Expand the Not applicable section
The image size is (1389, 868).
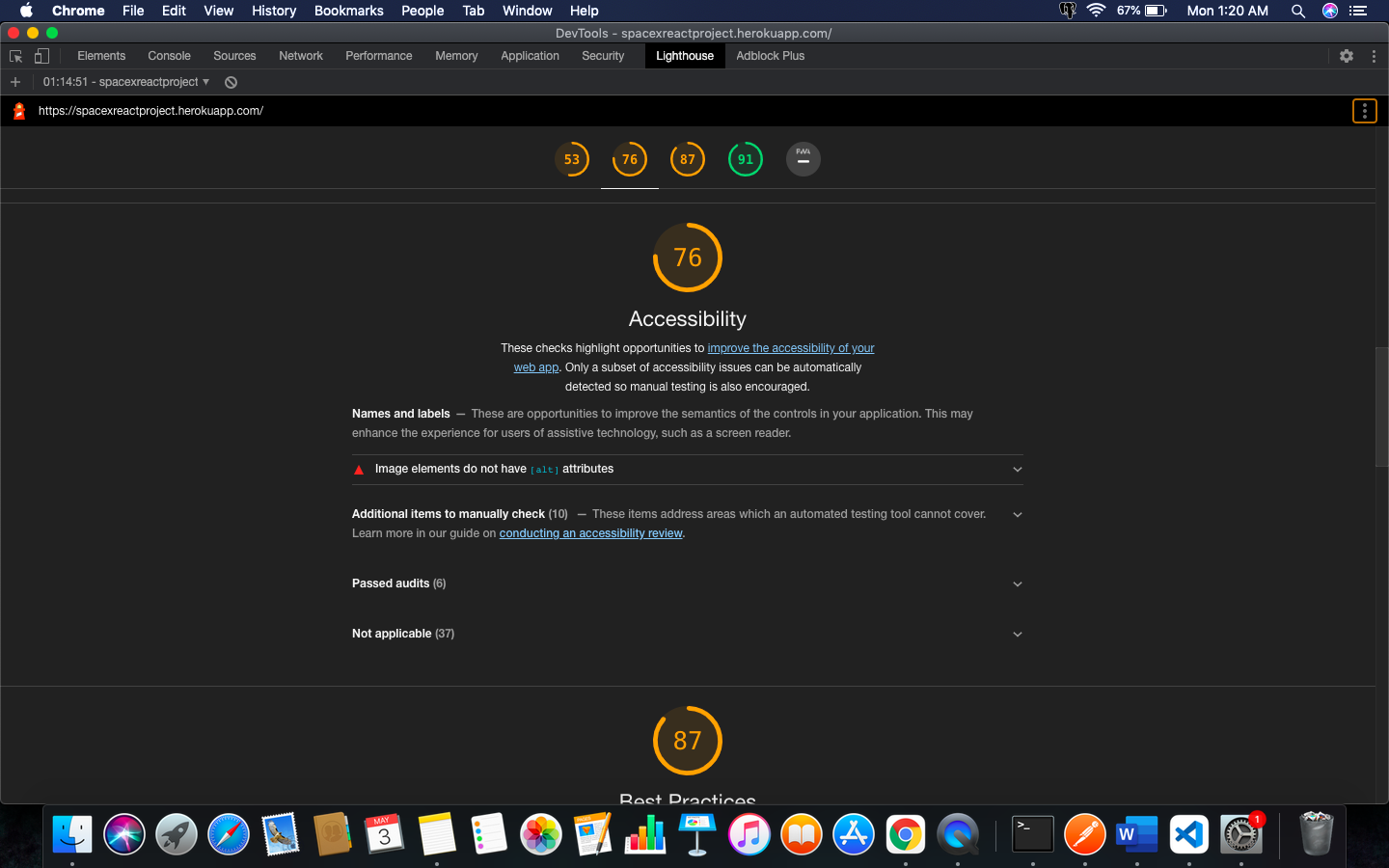(687, 634)
